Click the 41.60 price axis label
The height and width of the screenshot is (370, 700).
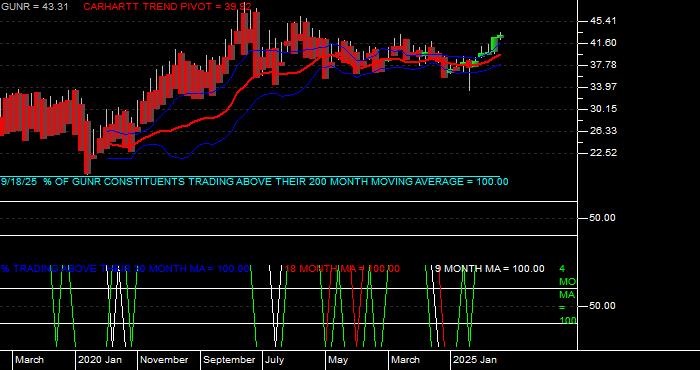(x=591, y=43)
